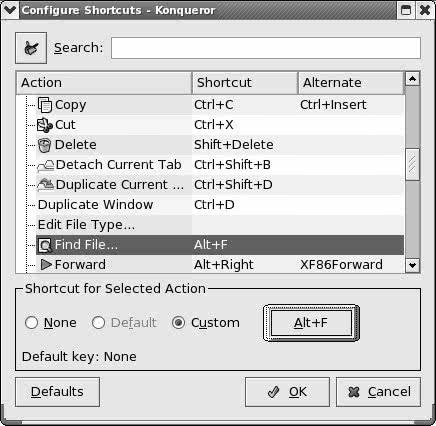
Task: Click the Detach Current Tab icon
Action: click(45, 165)
